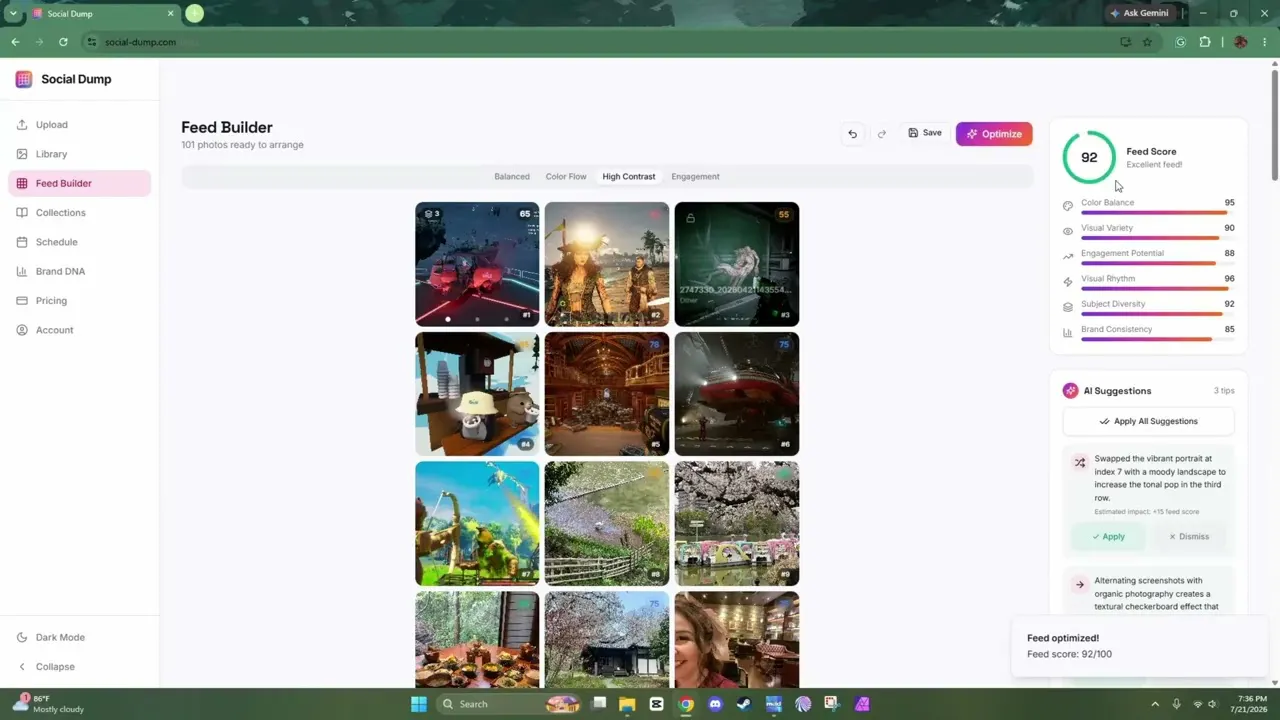Select the Social Dump browser tab
This screenshot has width=1280, height=720.
(103, 14)
